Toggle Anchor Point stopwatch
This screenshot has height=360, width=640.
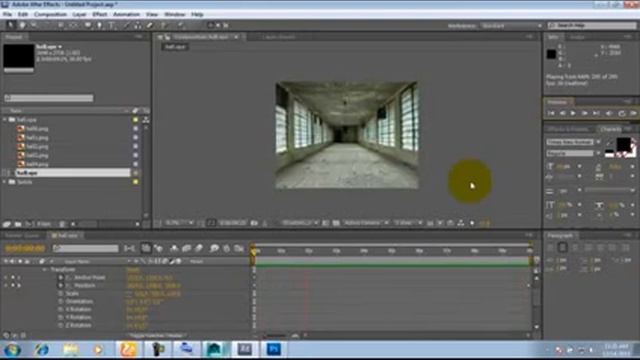tap(61, 278)
